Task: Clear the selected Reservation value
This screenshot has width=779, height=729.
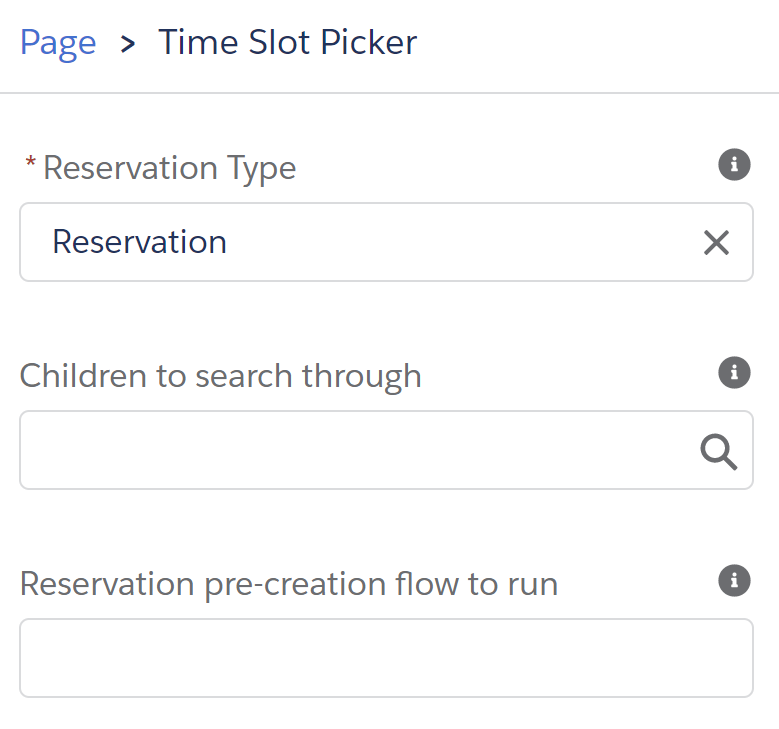Action: click(716, 243)
